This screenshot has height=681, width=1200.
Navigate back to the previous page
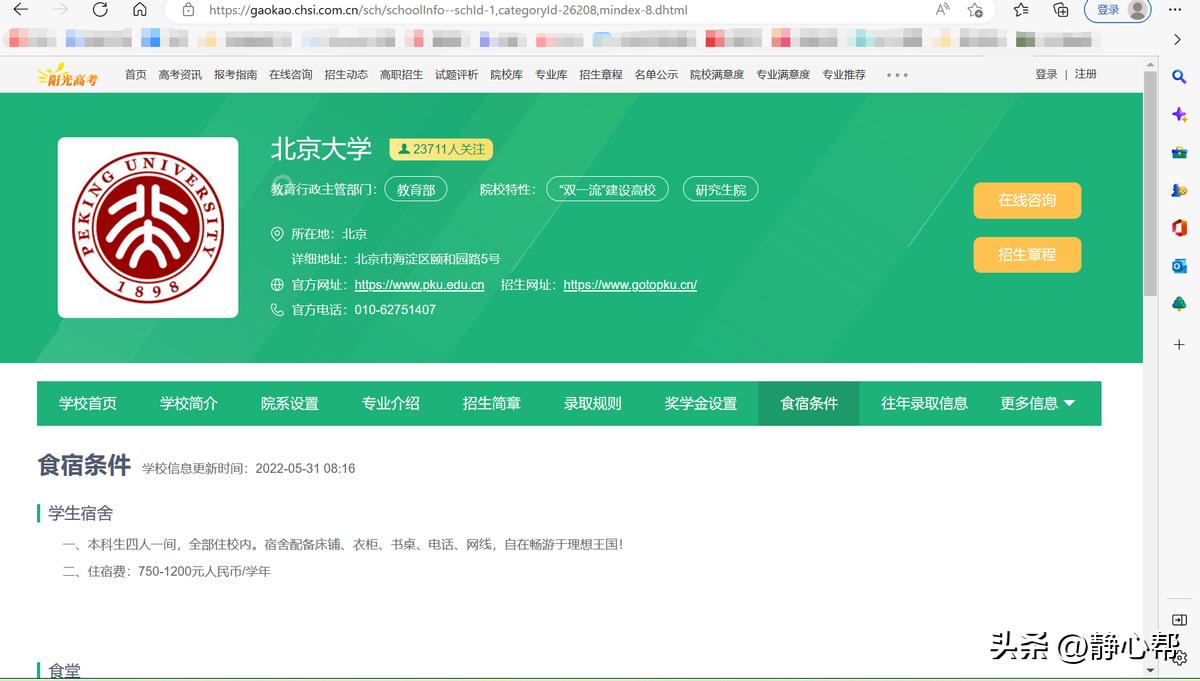click(20, 10)
